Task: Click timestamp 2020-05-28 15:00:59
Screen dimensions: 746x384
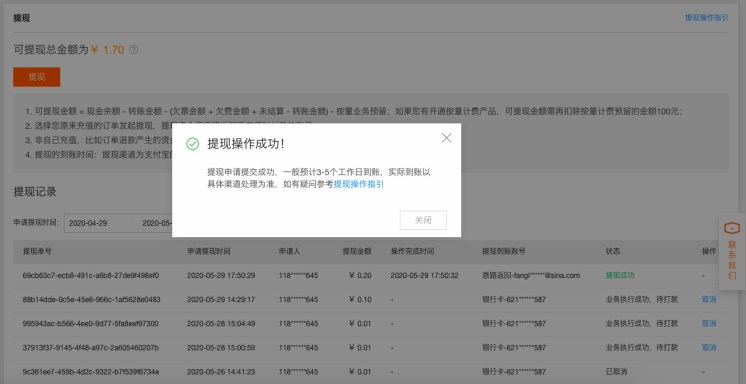Action: click(221, 347)
